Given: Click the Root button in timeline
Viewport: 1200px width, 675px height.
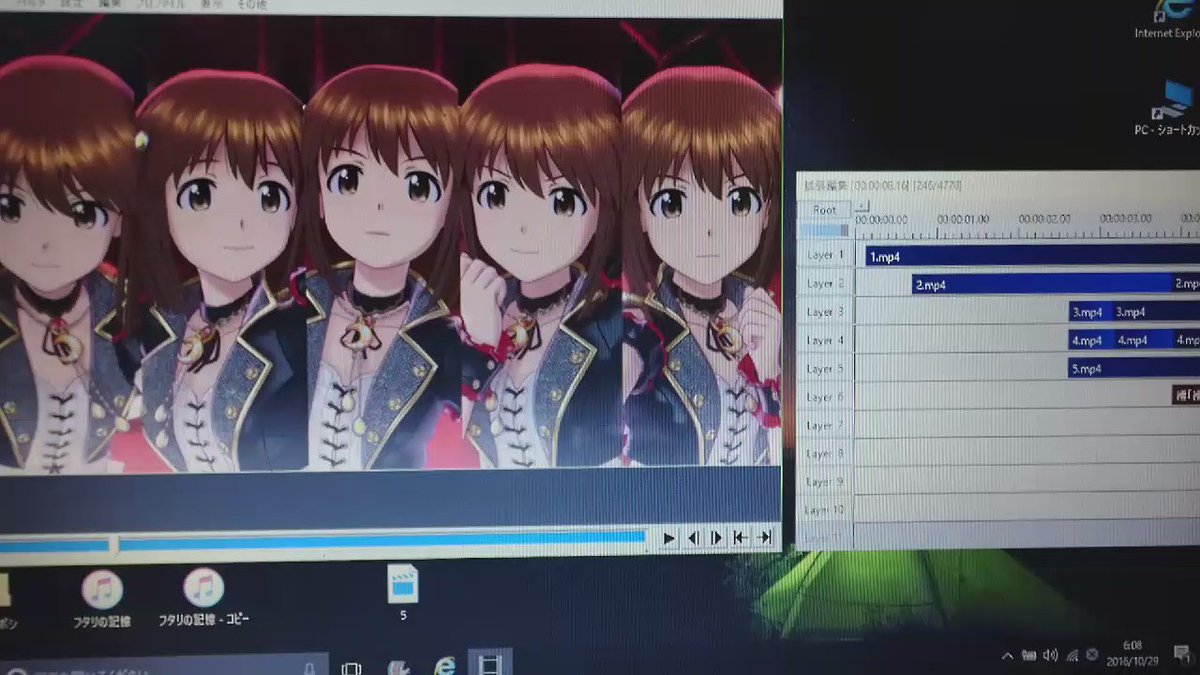Looking at the screenshot, I should 825,210.
